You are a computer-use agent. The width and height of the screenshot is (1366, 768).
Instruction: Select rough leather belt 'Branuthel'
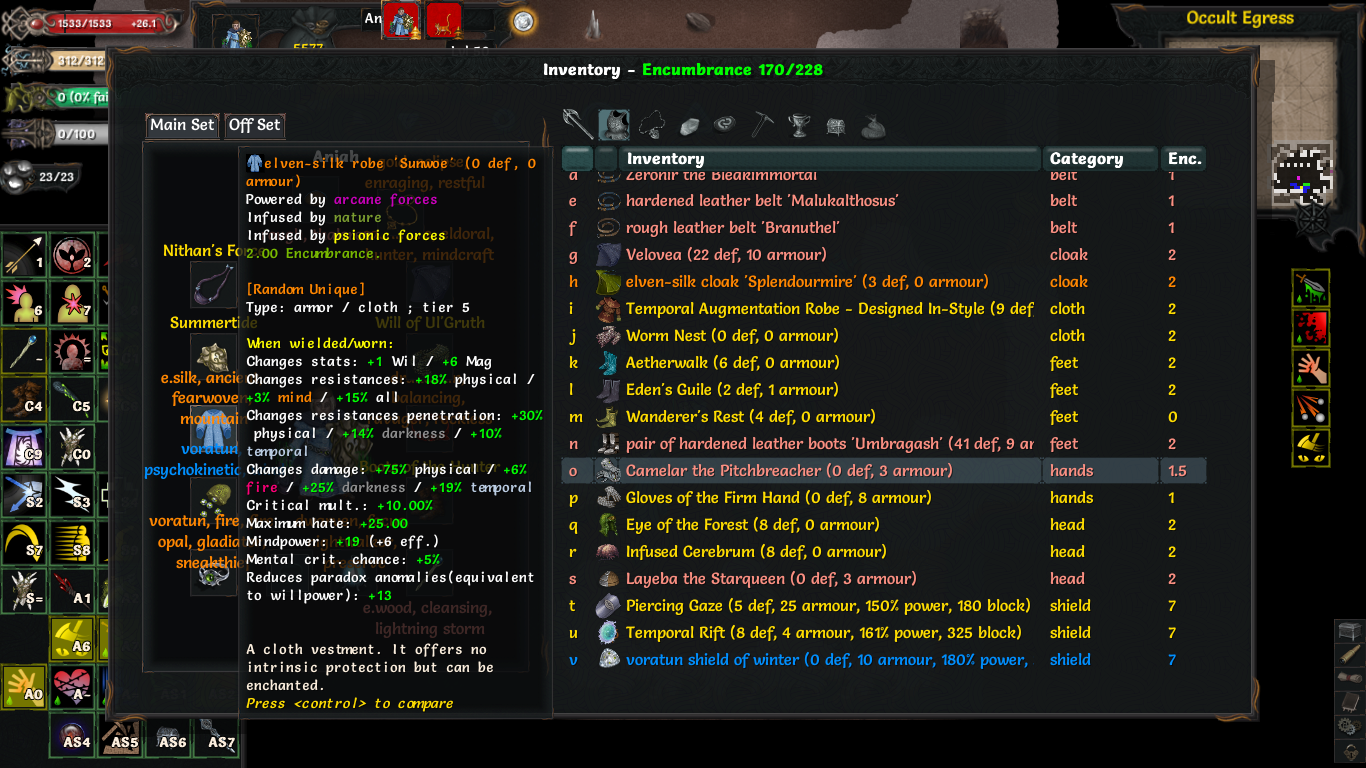coord(884,228)
